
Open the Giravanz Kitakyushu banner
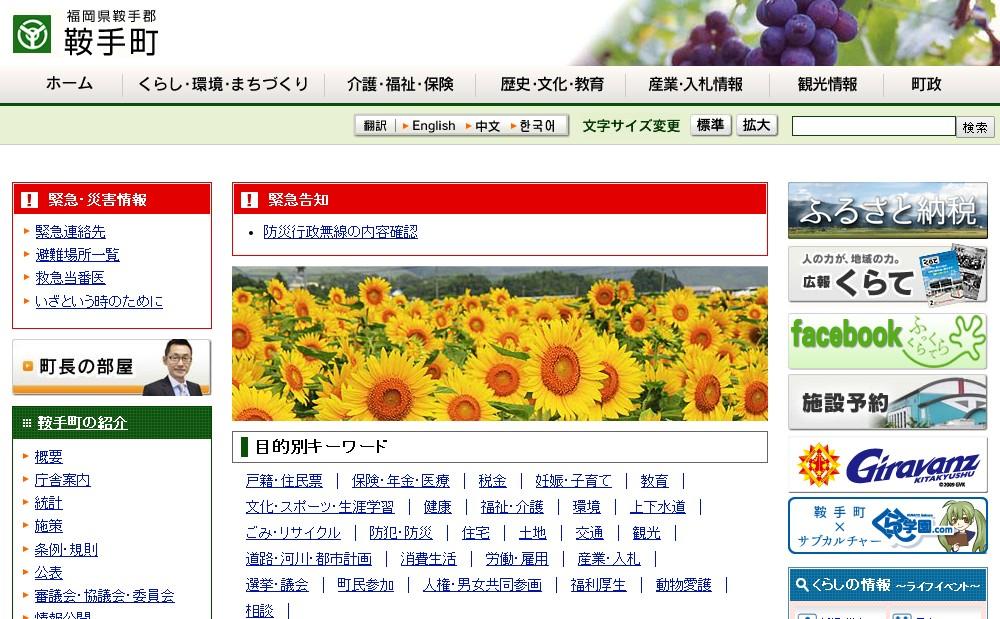point(887,465)
